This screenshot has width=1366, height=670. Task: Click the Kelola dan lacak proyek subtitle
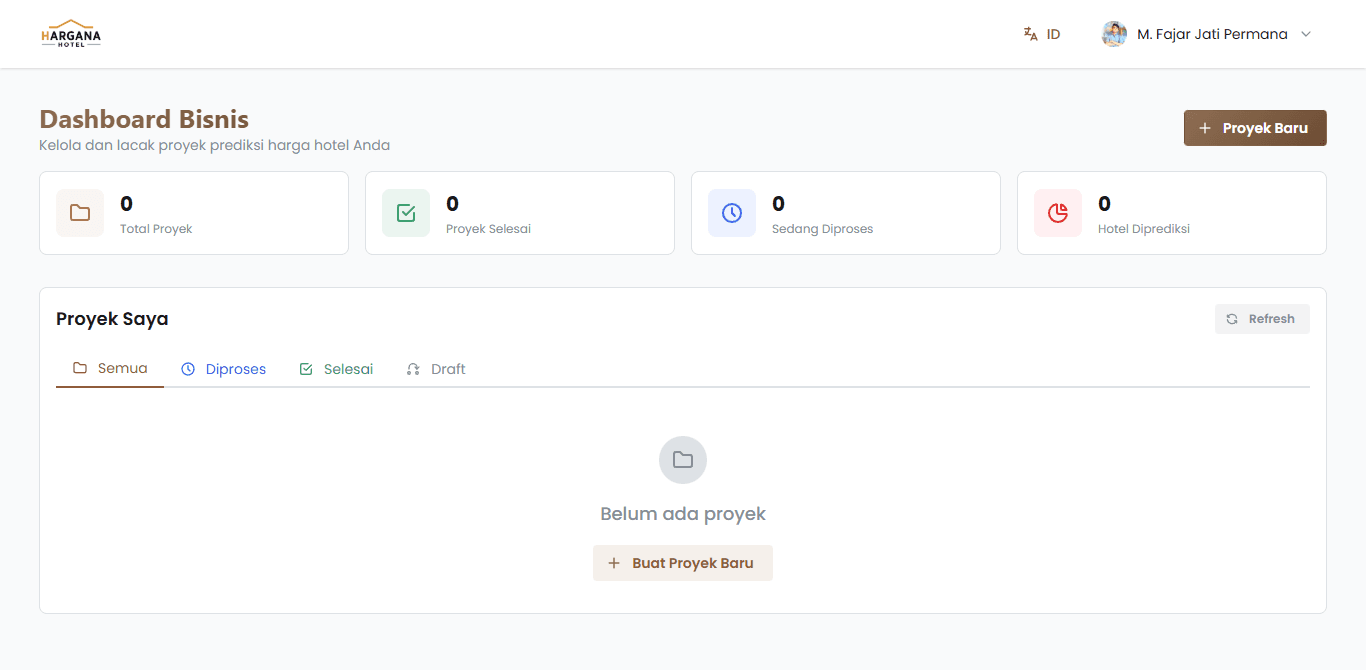(214, 145)
